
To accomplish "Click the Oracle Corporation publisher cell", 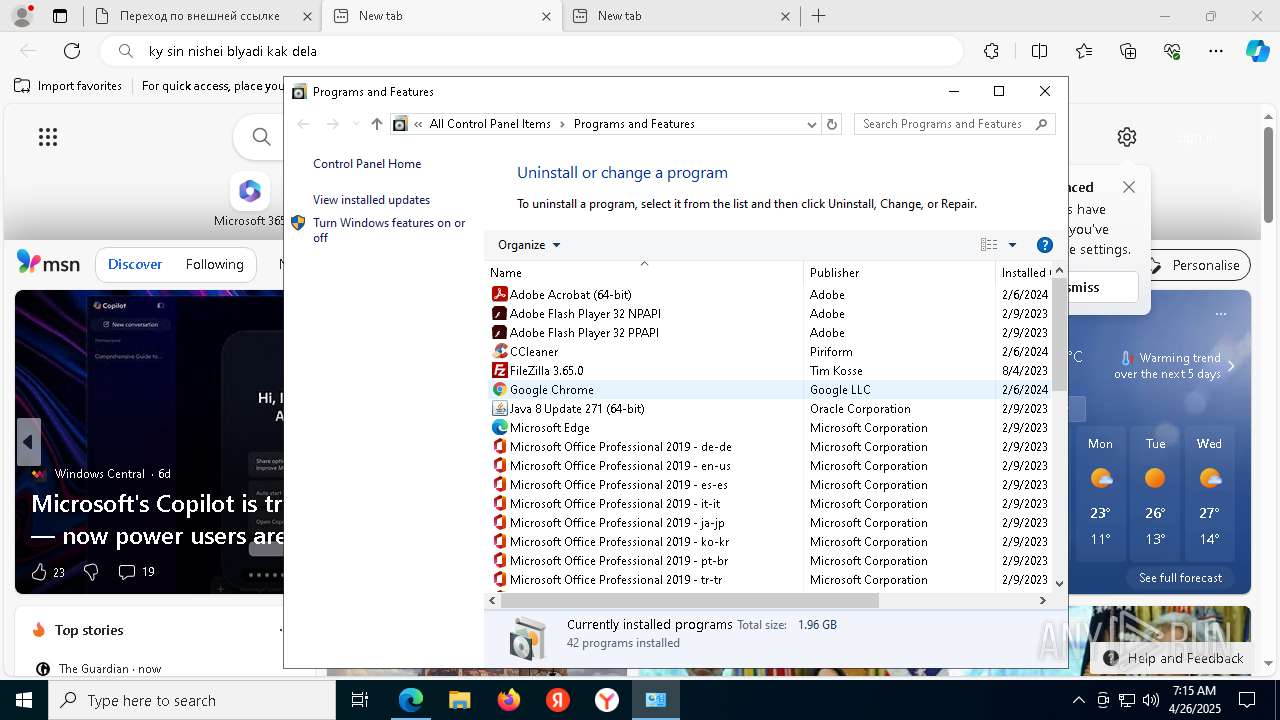I will tap(860, 409).
